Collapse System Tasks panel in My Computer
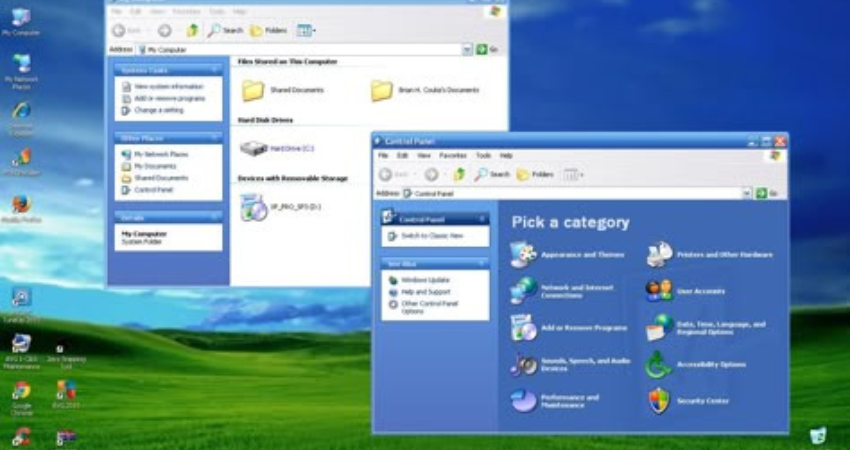850x450 pixels. (215, 70)
